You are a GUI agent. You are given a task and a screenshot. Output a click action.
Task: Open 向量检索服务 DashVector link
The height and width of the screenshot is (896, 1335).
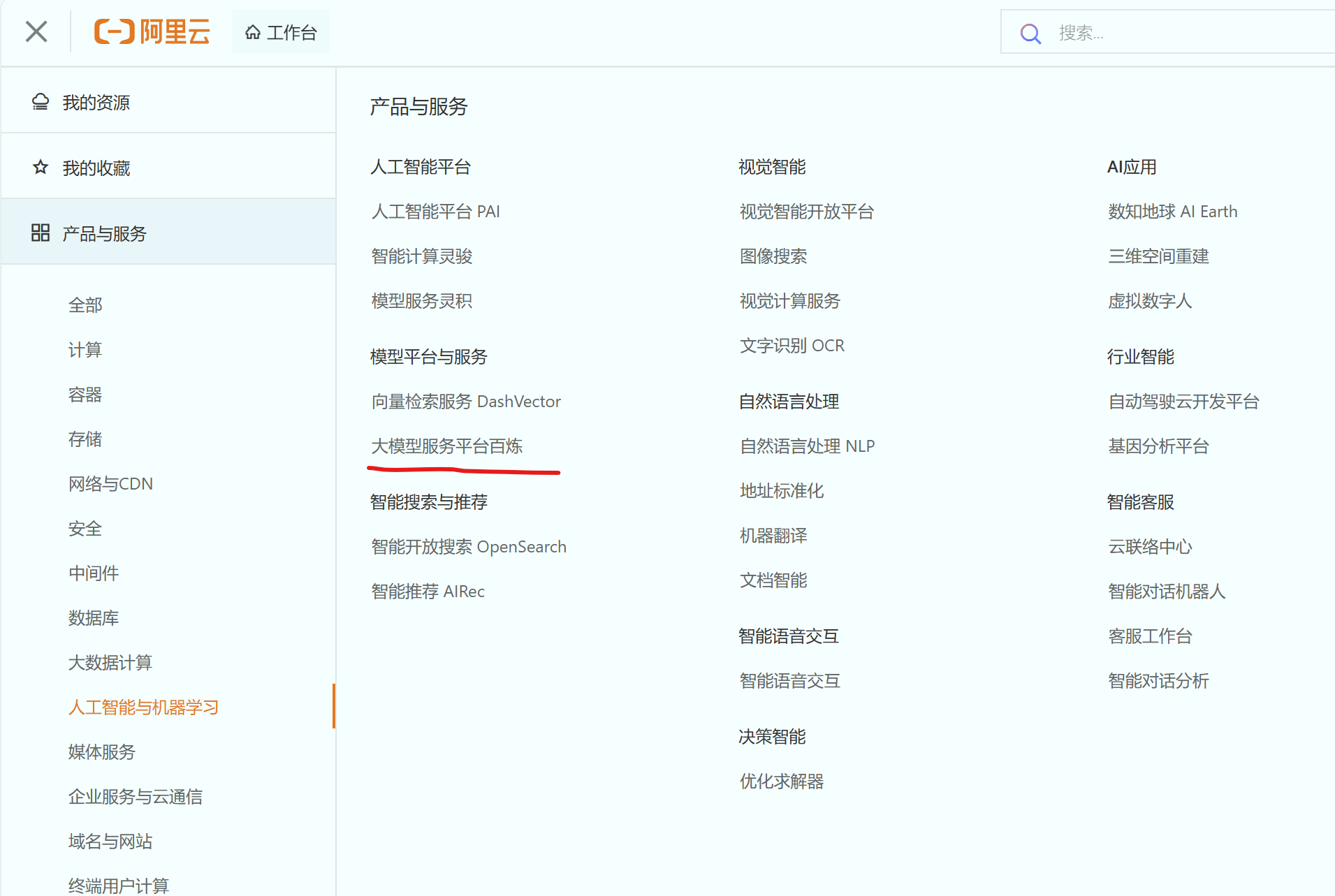[x=466, y=401]
